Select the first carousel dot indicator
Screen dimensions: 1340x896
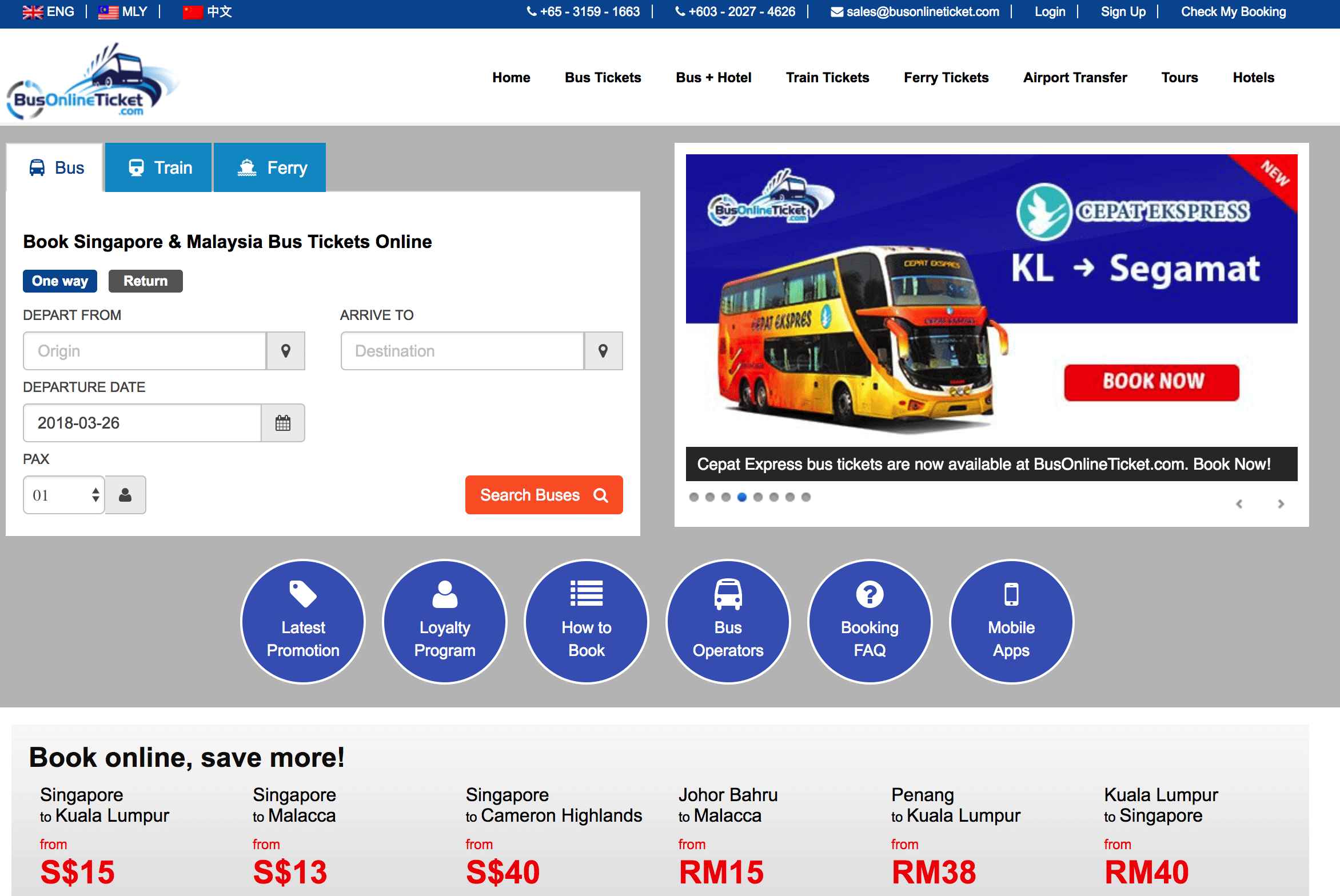(x=694, y=497)
